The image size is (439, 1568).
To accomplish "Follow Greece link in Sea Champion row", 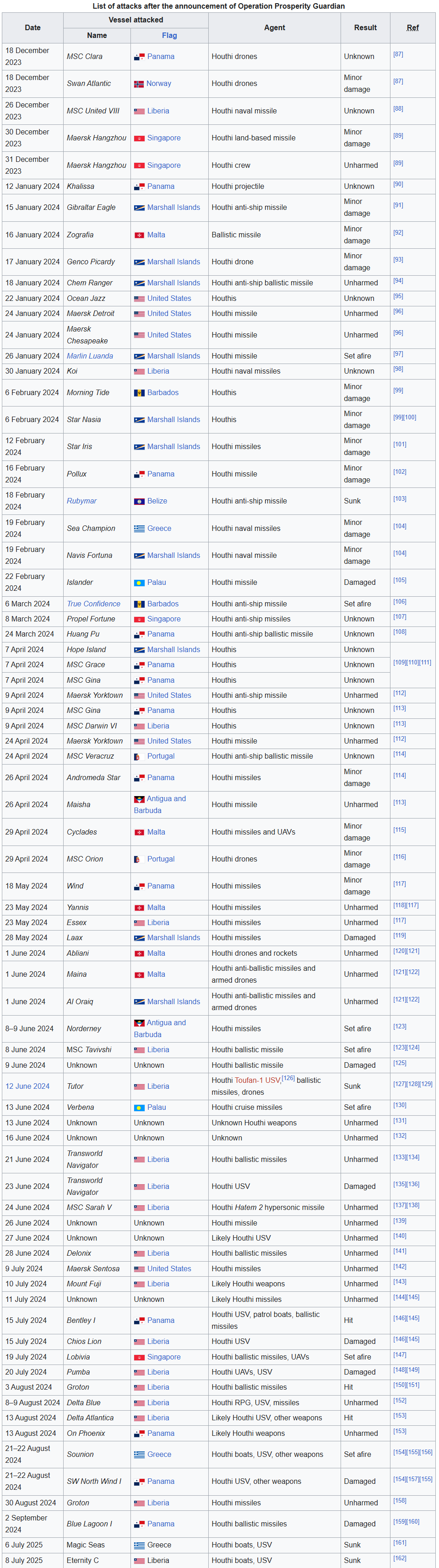I will click(159, 528).
